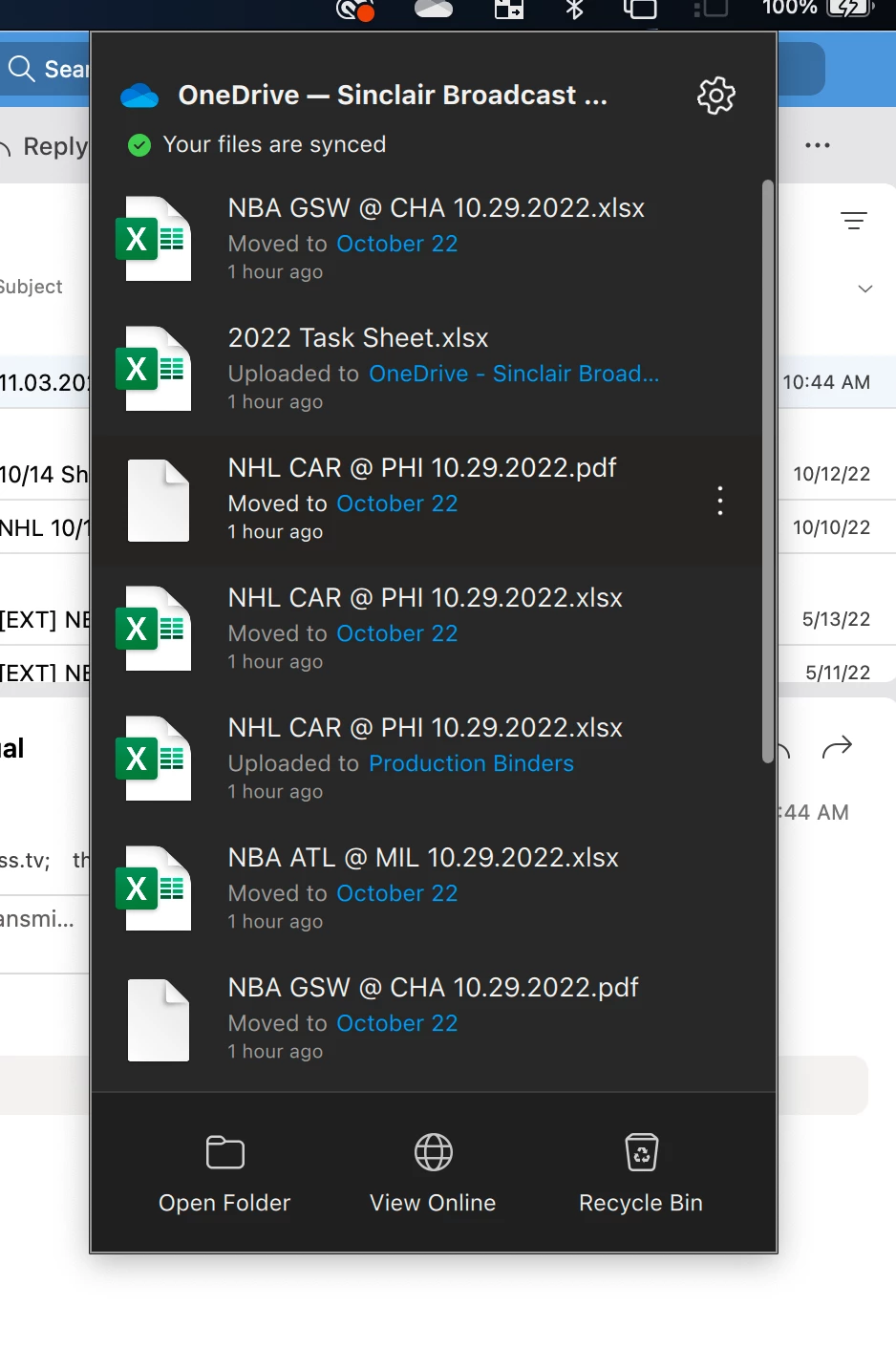Viewport: 896px width, 1370px height.
Task: Click Reply button in Outlook window
Action: pos(44,146)
